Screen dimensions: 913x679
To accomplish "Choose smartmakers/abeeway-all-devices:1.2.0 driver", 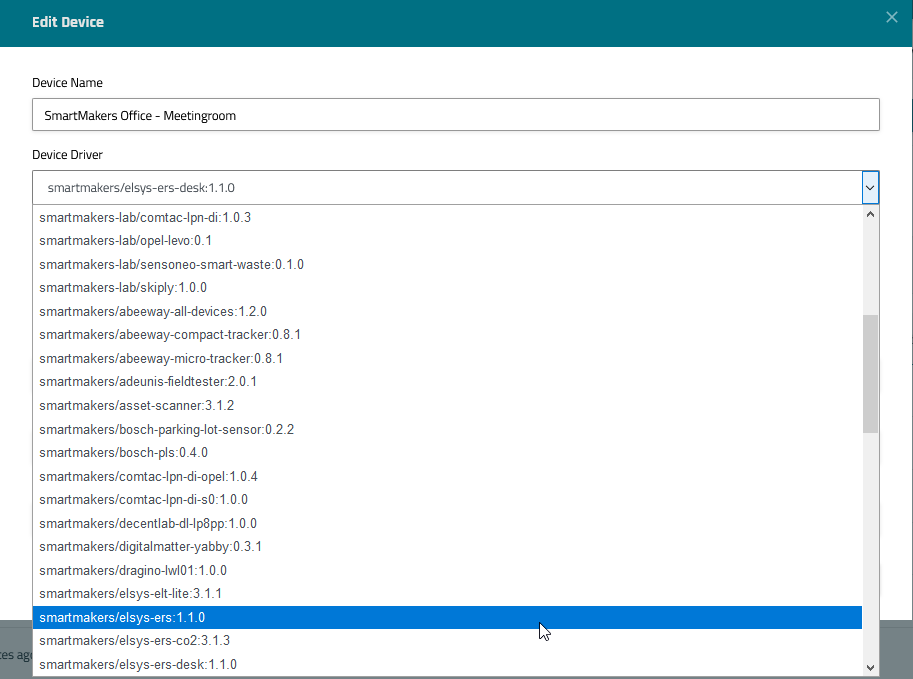I will (152, 312).
